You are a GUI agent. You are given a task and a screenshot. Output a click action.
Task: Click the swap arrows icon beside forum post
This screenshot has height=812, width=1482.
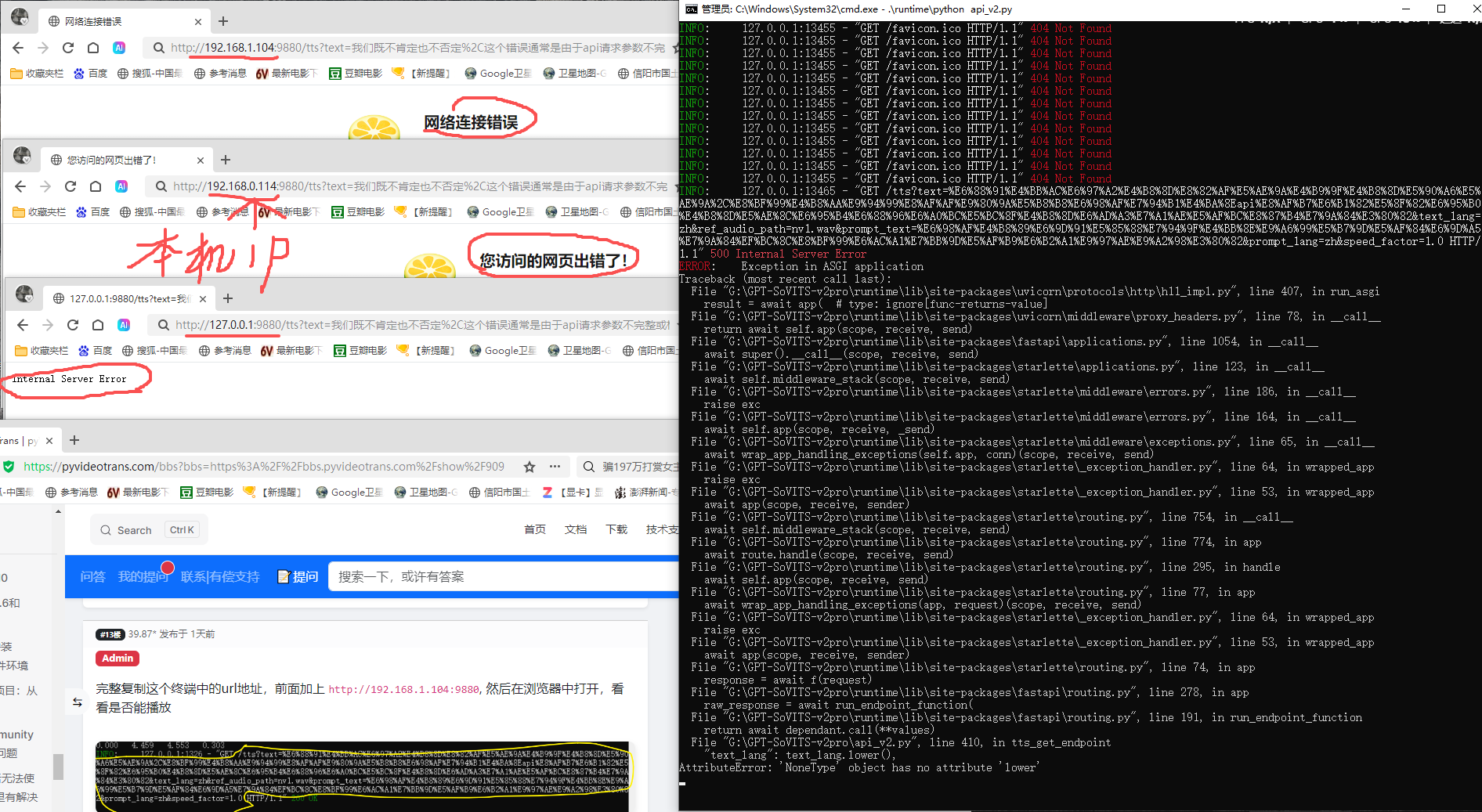tap(77, 702)
